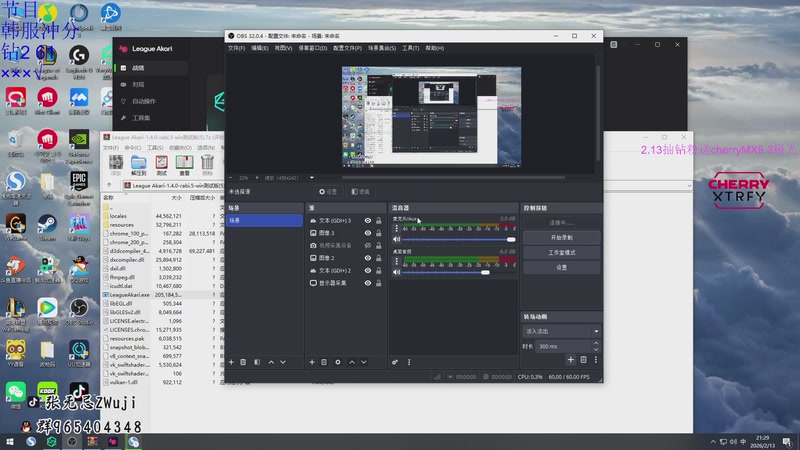Select LeagueAkari.exe row in WinRAR list

[x=162, y=295]
